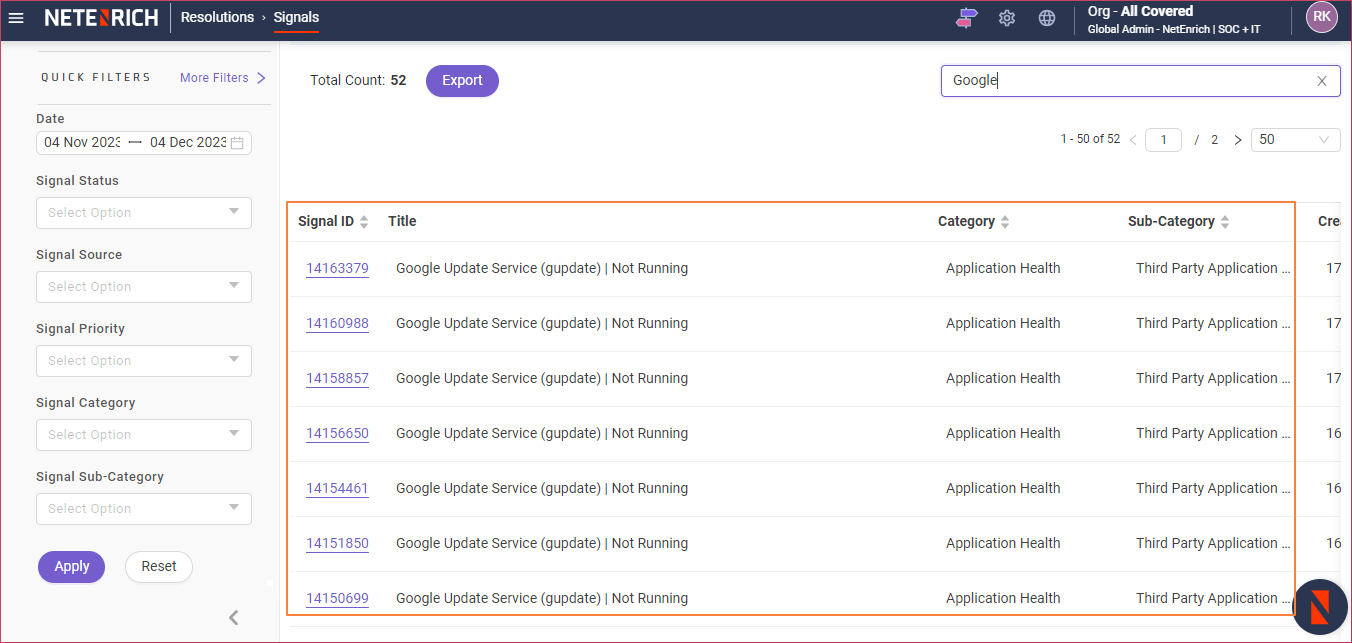
Task: Open signal 14151850
Action: pyautogui.click(x=337, y=544)
